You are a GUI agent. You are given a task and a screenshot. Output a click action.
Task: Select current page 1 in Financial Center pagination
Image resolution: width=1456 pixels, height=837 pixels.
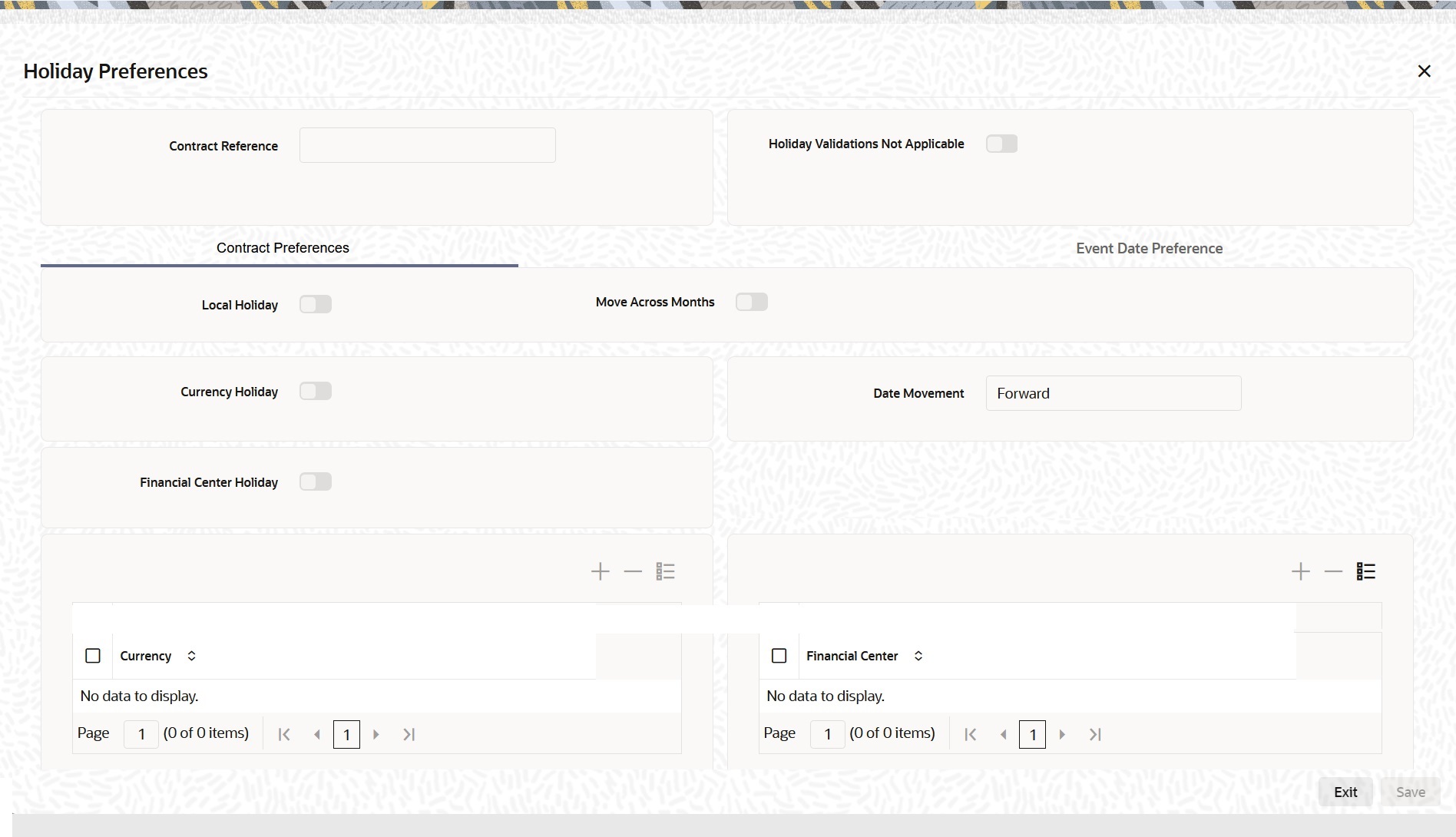(x=1033, y=735)
